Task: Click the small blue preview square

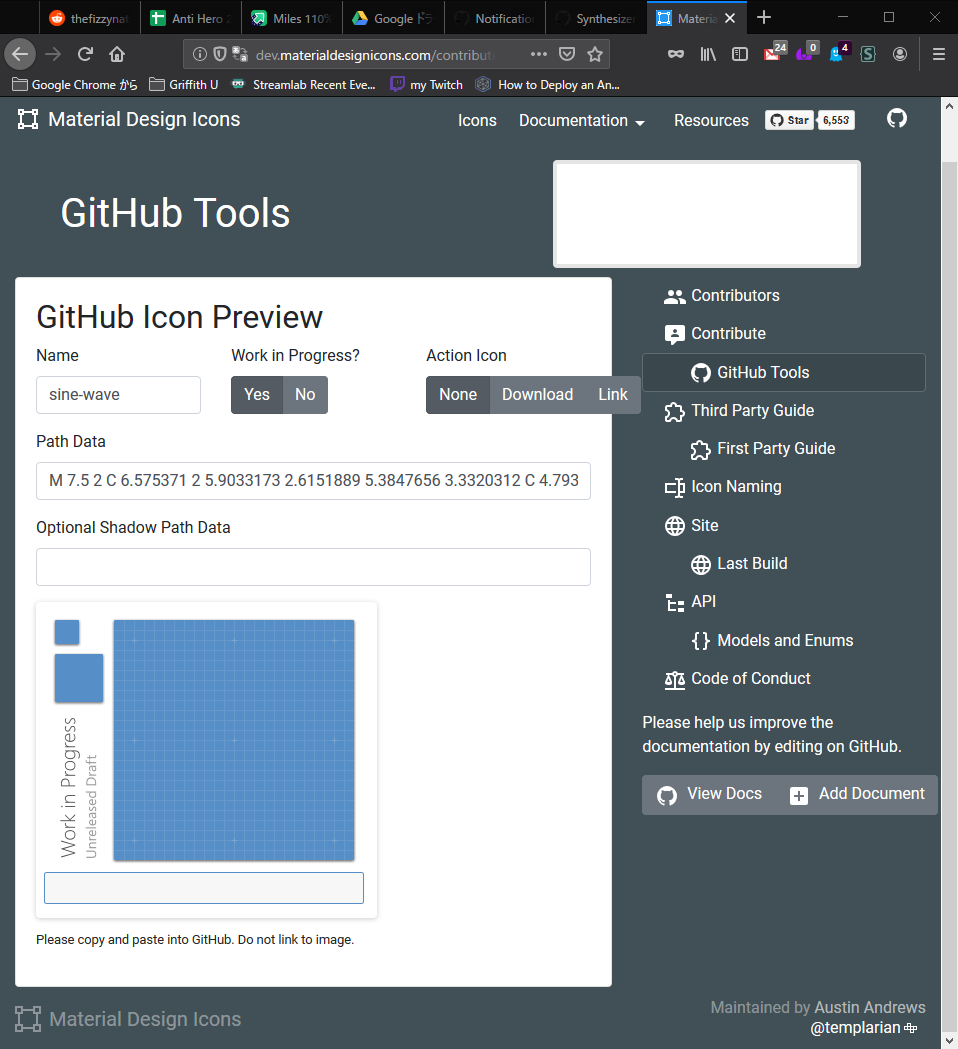Action: (67, 632)
